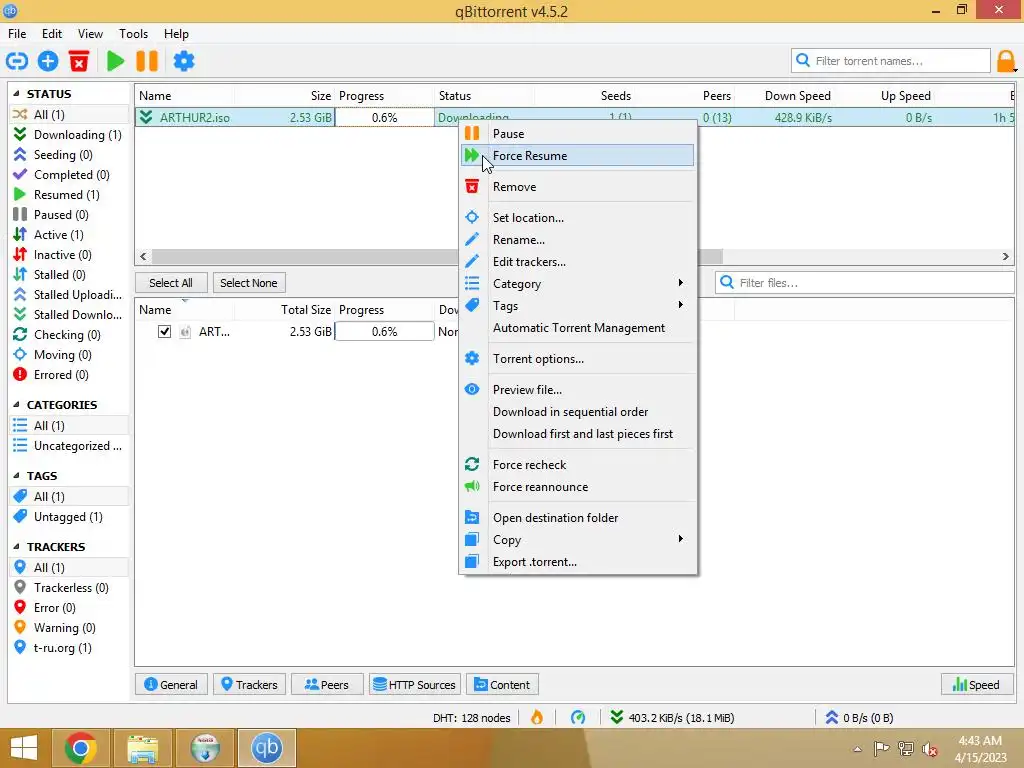Click the qBittorrent taskbar icon
1024x768 pixels.
[x=266, y=748]
